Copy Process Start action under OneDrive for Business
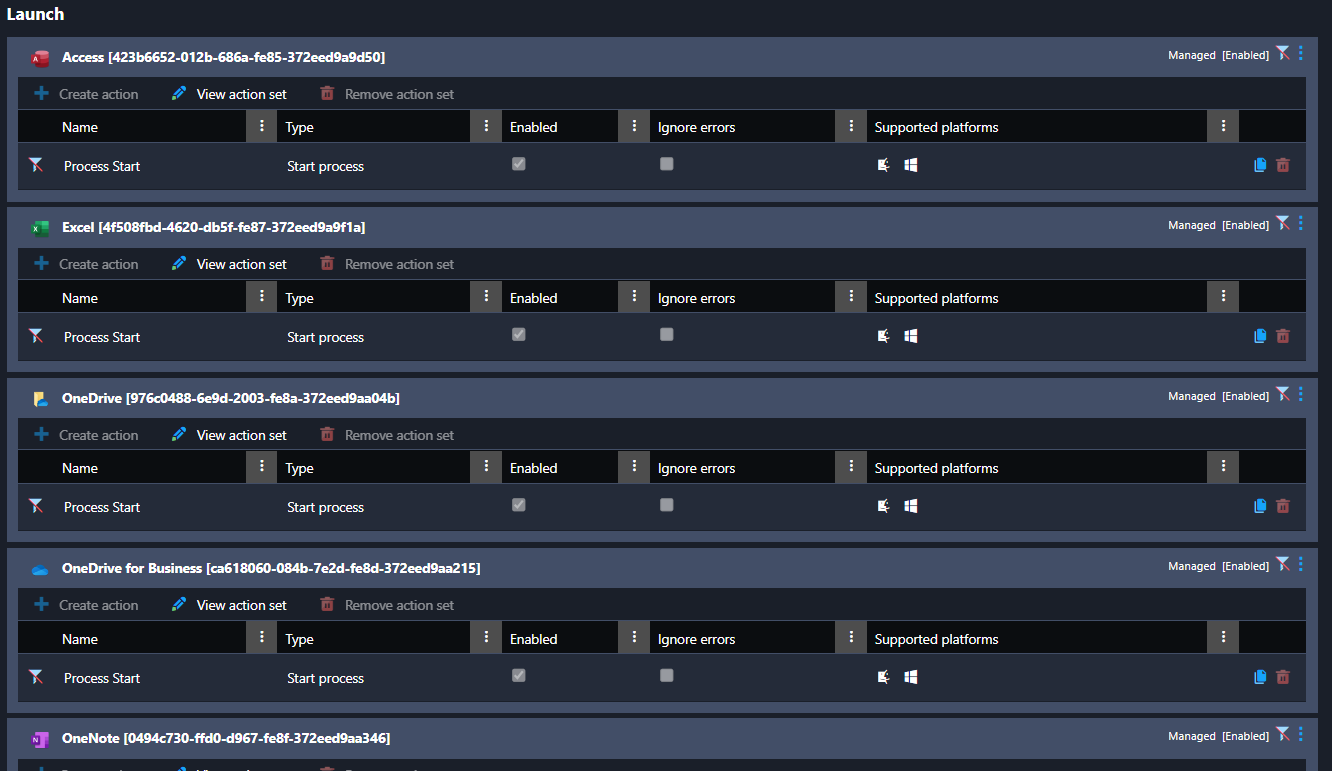 point(1260,677)
